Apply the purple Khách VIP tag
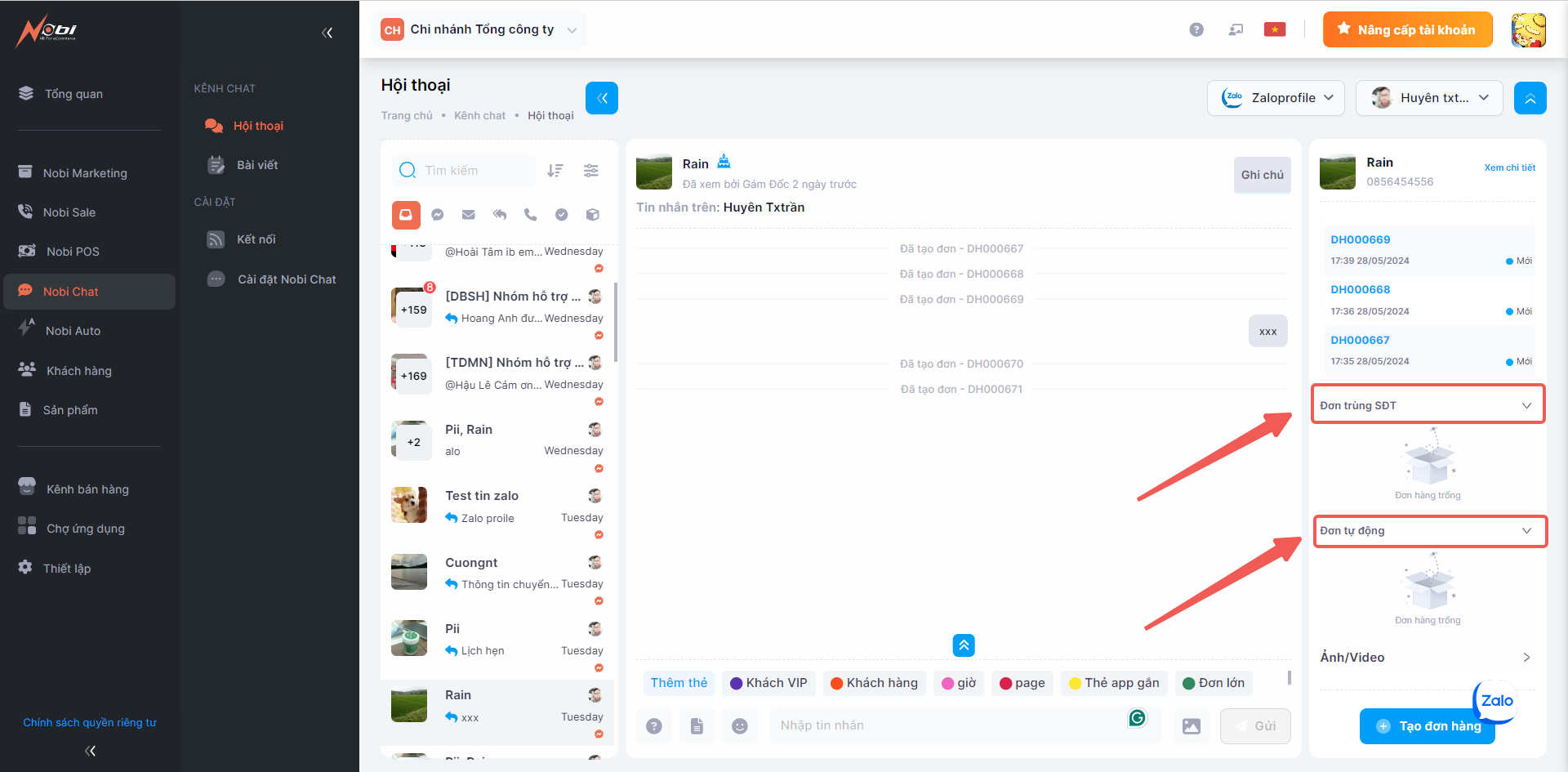The width and height of the screenshot is (1568, 772). pyautogui.click(x=768, y=683)
